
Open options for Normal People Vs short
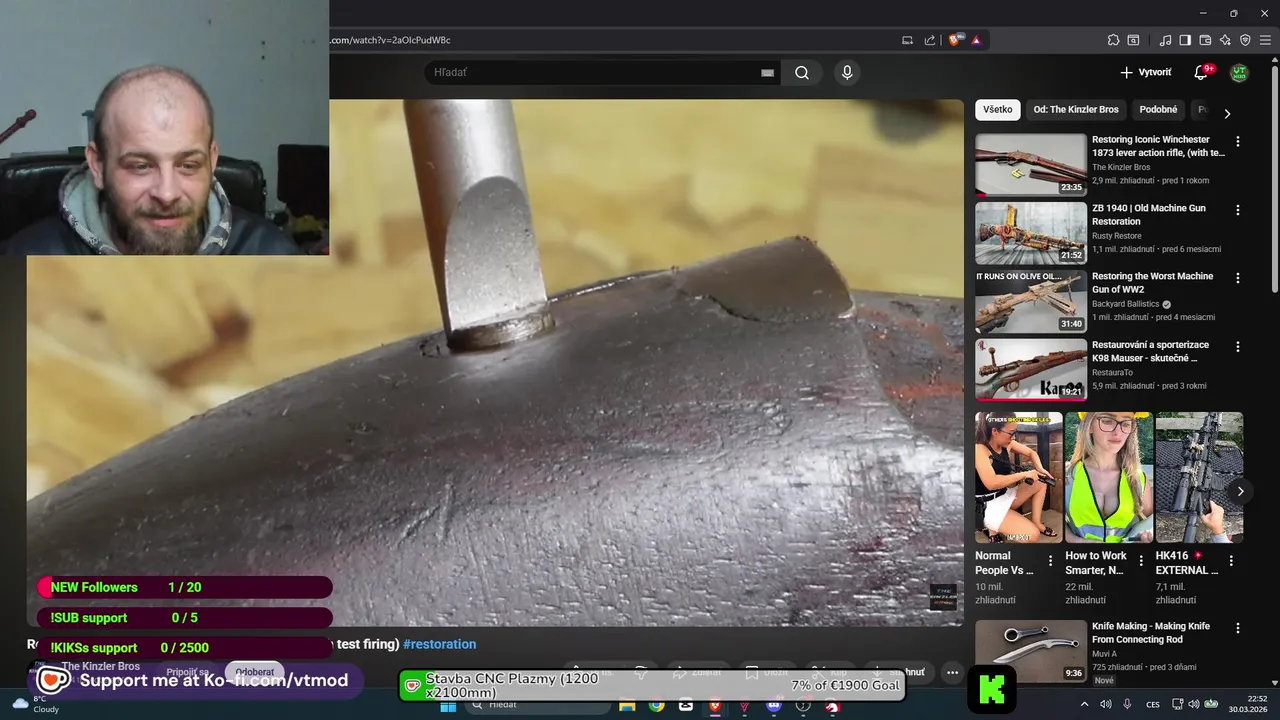(x=1050, y=561)
